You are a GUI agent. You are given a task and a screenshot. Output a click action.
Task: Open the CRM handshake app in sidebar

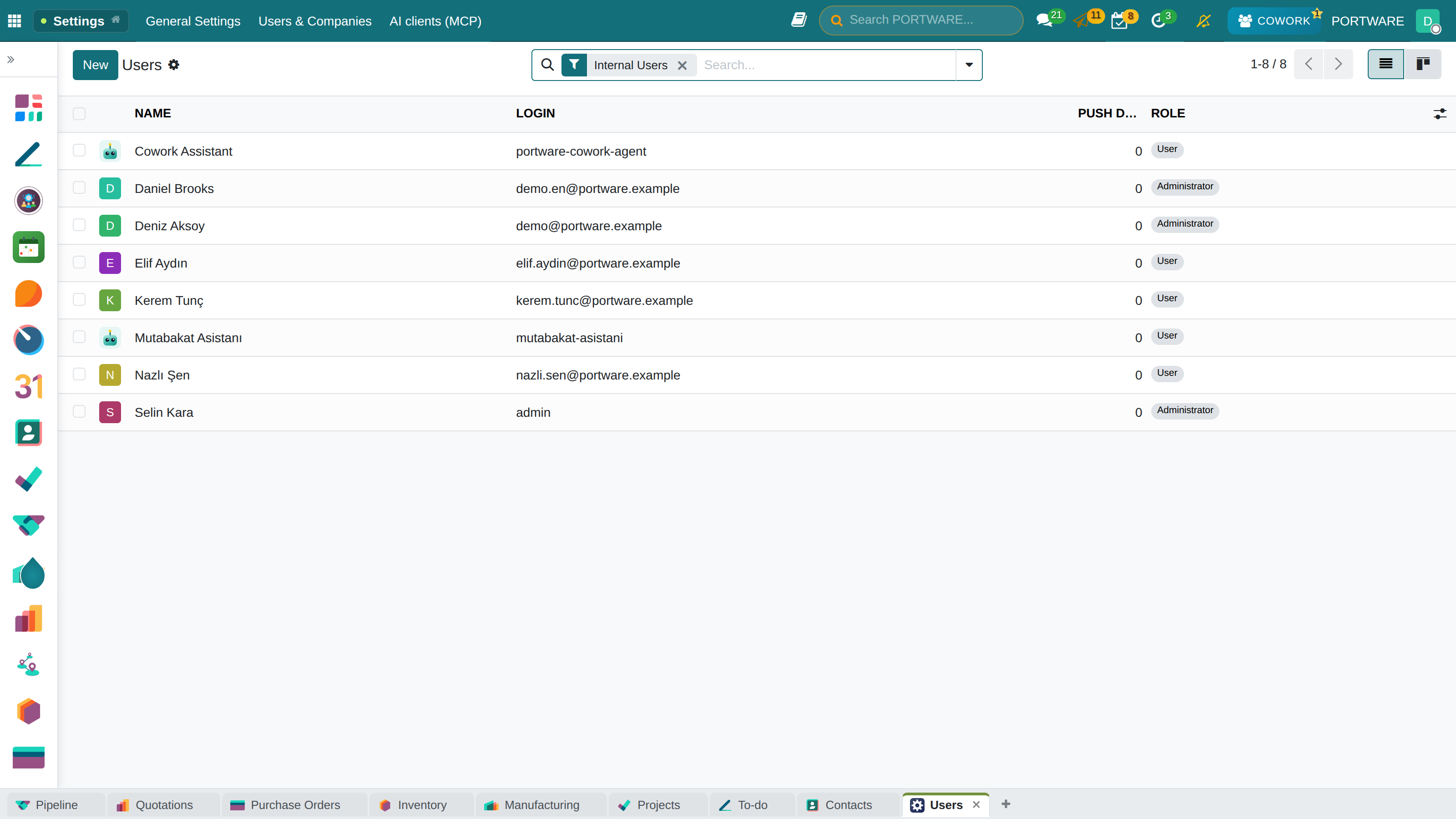pyautogui.click(x=29, y=526)
